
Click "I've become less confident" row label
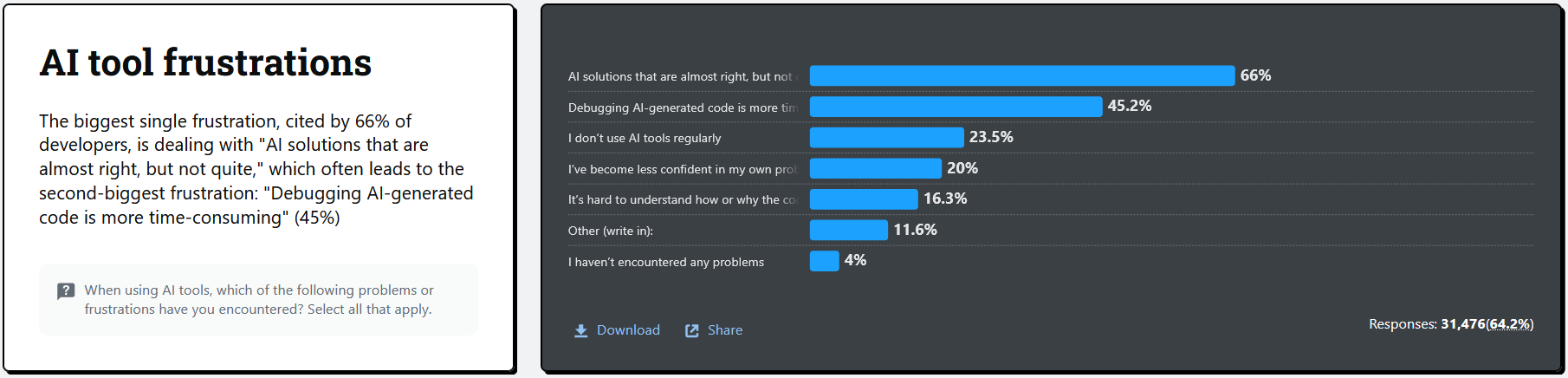click(683, 169)
